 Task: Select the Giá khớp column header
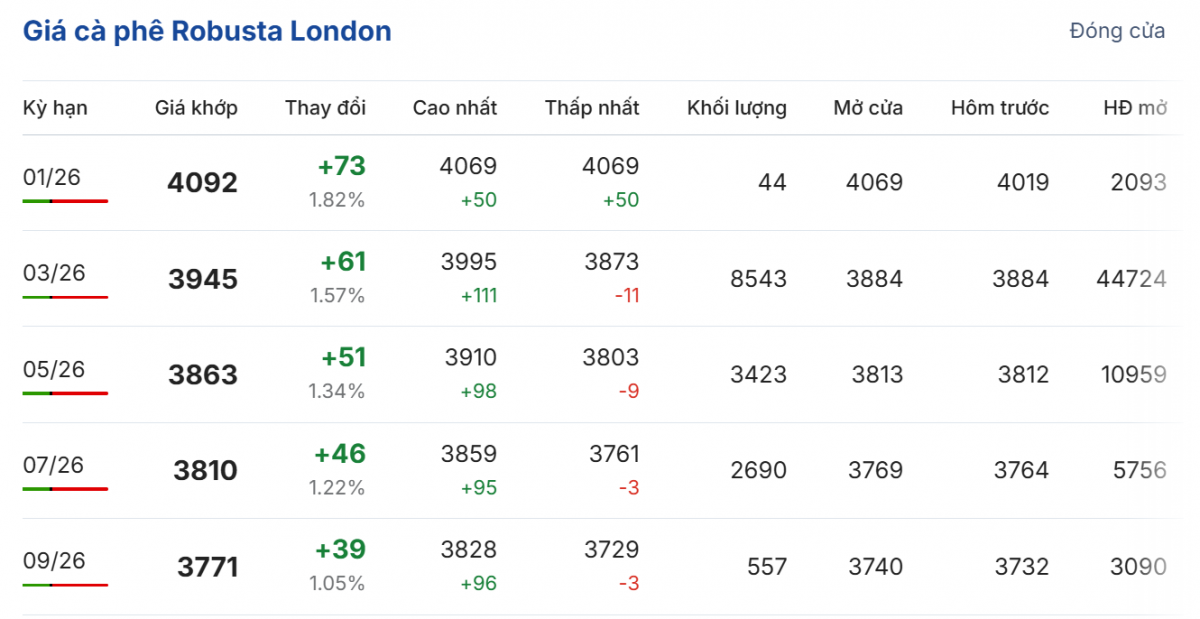coord(196,108)
